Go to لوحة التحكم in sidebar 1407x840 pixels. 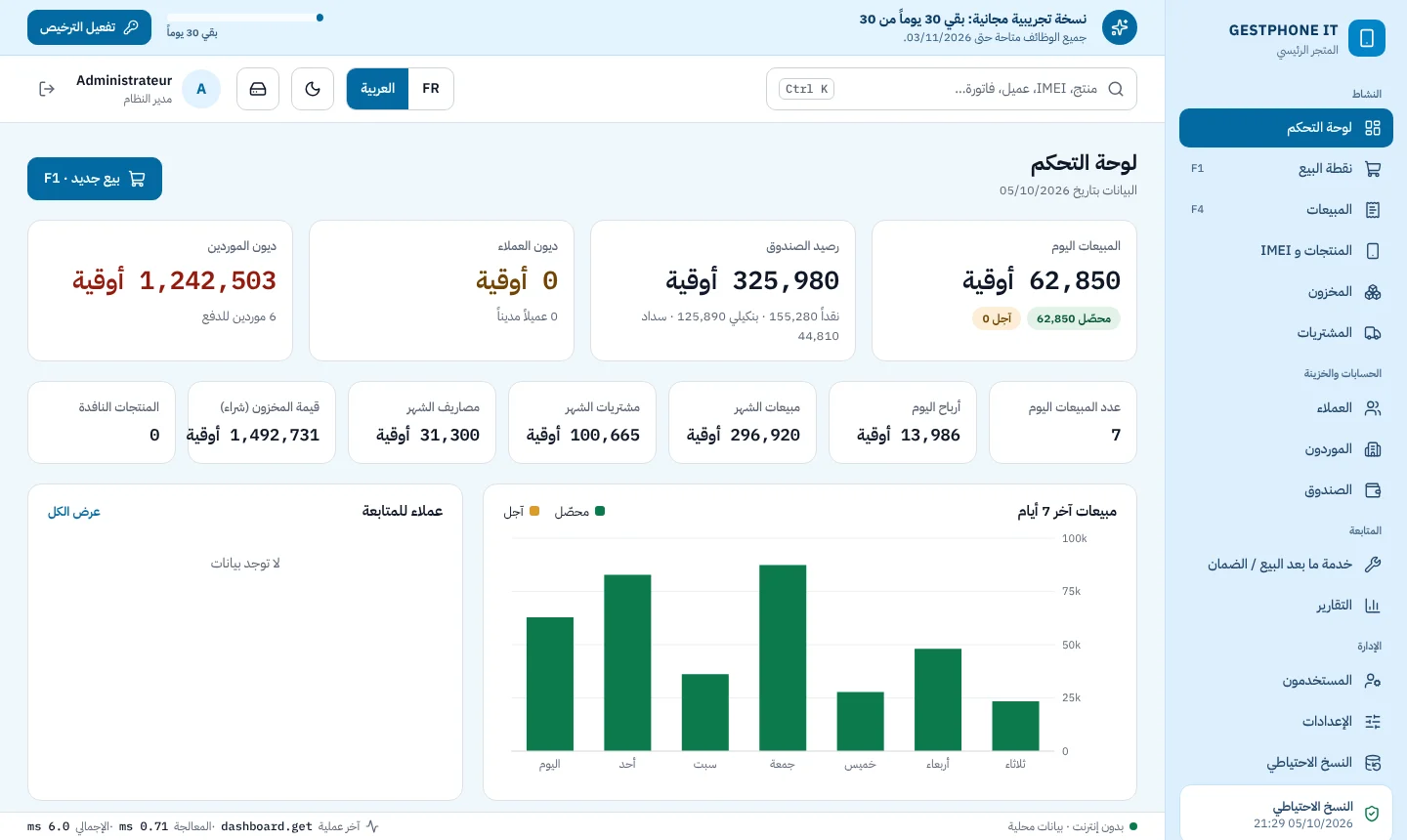tap(1286, 128)
